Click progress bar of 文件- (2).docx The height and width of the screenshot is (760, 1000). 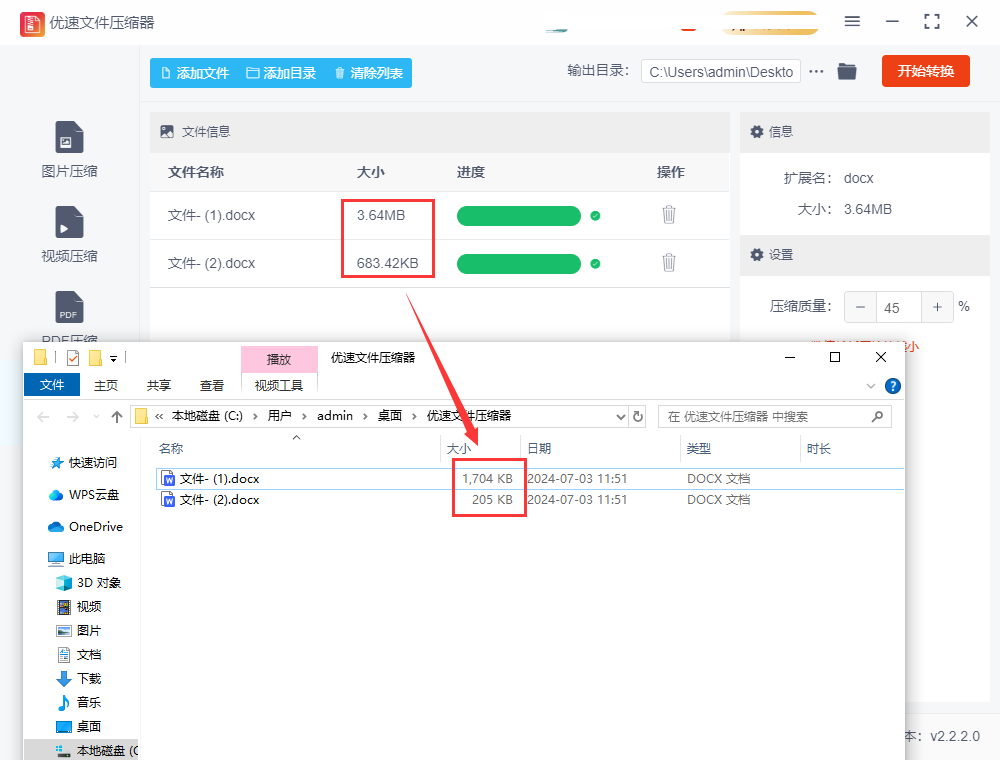(x=518, y=263)
